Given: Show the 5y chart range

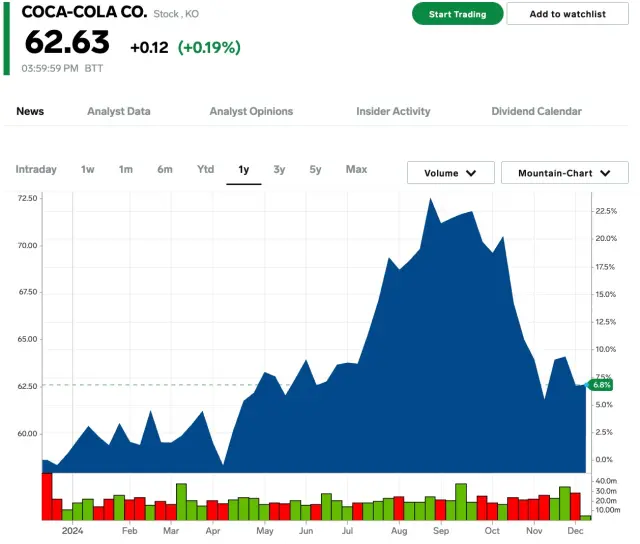Looking at the screenshot, I should pos(315,169).
